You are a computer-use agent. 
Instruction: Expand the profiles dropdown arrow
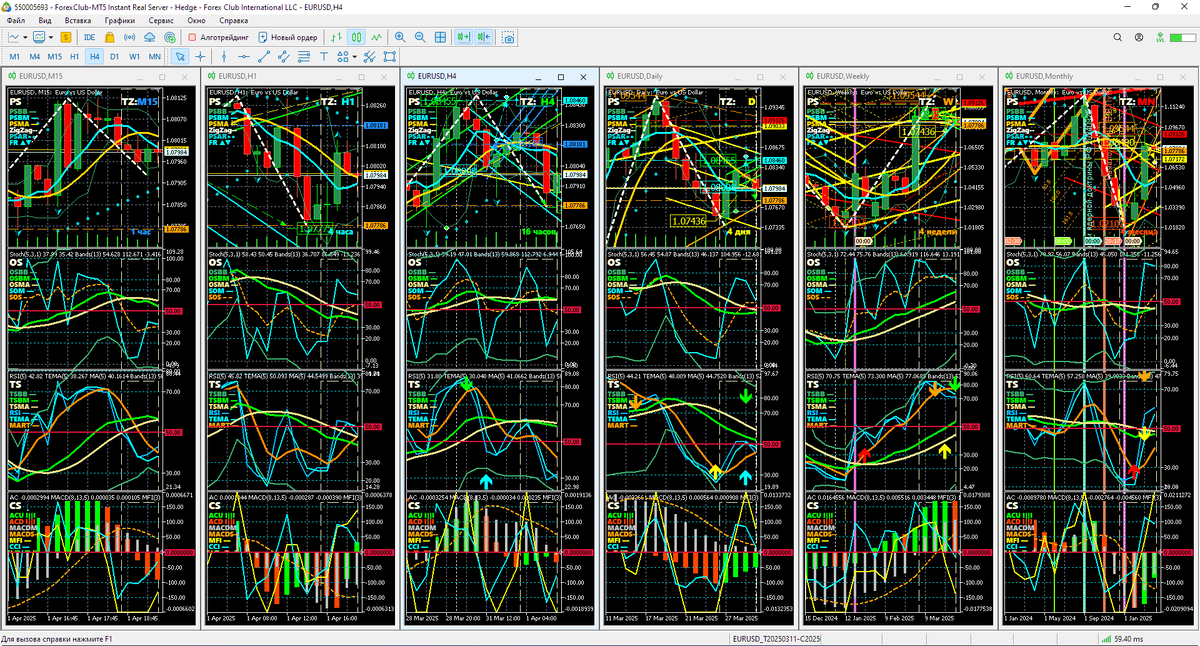[51, 37]
